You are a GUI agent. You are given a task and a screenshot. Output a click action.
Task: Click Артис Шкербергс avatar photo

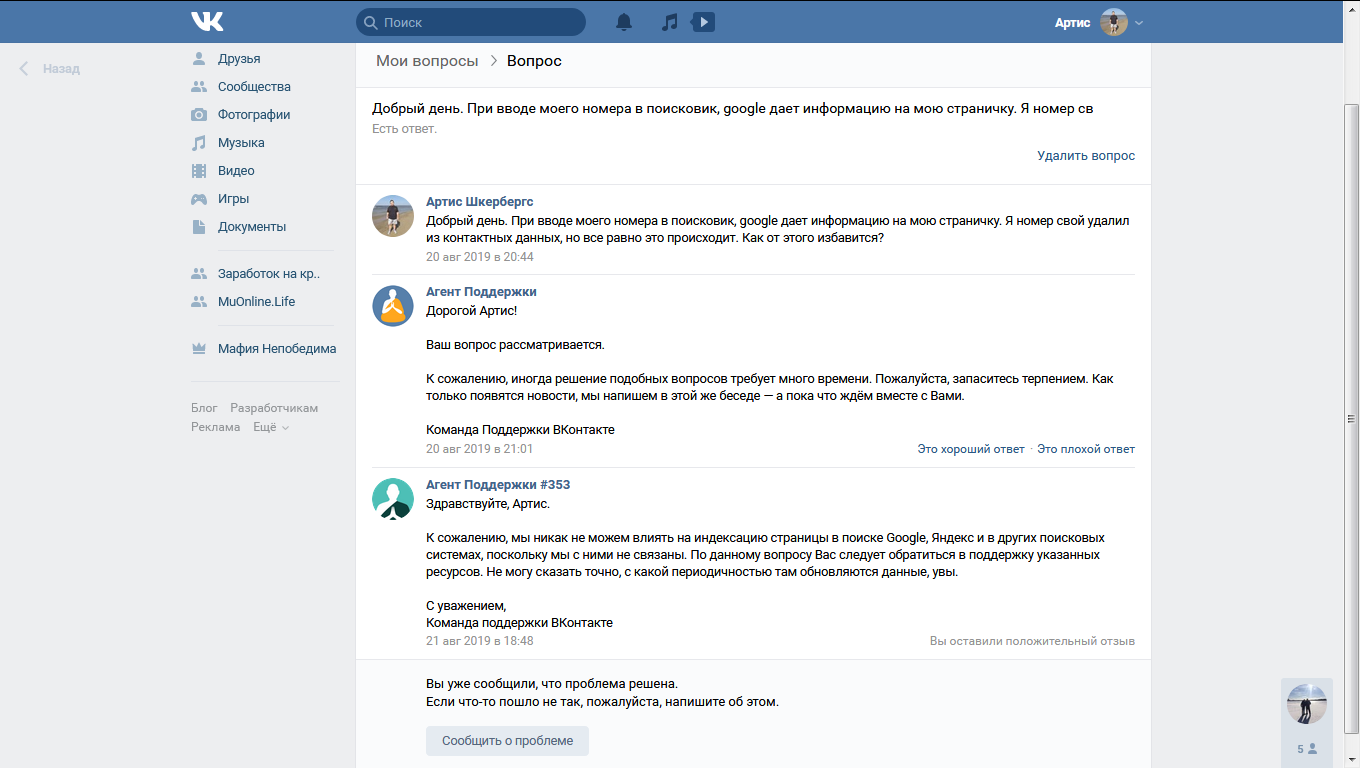click(393, 216)
